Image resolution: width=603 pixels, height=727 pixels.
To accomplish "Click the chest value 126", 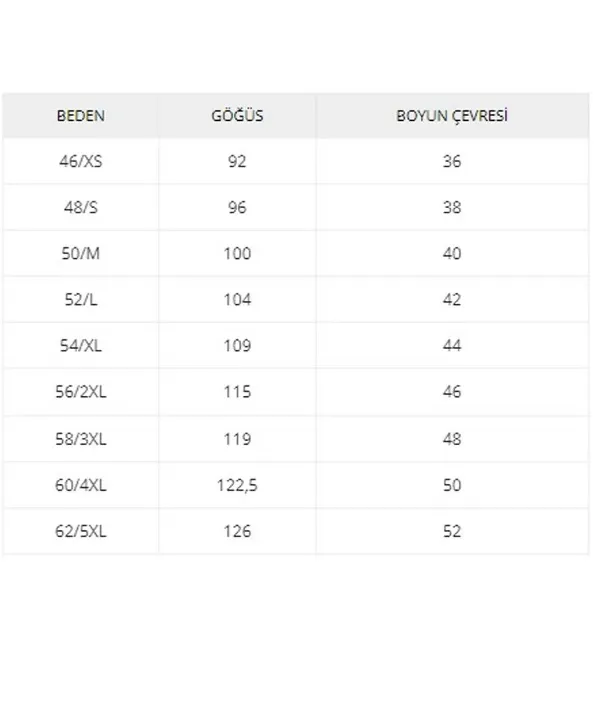I will pos(237,531).
